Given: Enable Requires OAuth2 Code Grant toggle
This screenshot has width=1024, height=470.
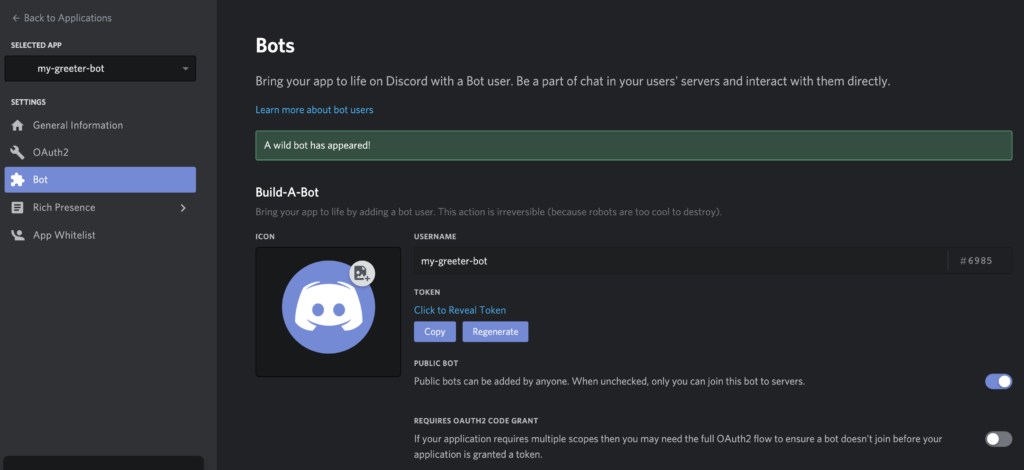Looking at the screenshot, I should click(x=998, y=439).
